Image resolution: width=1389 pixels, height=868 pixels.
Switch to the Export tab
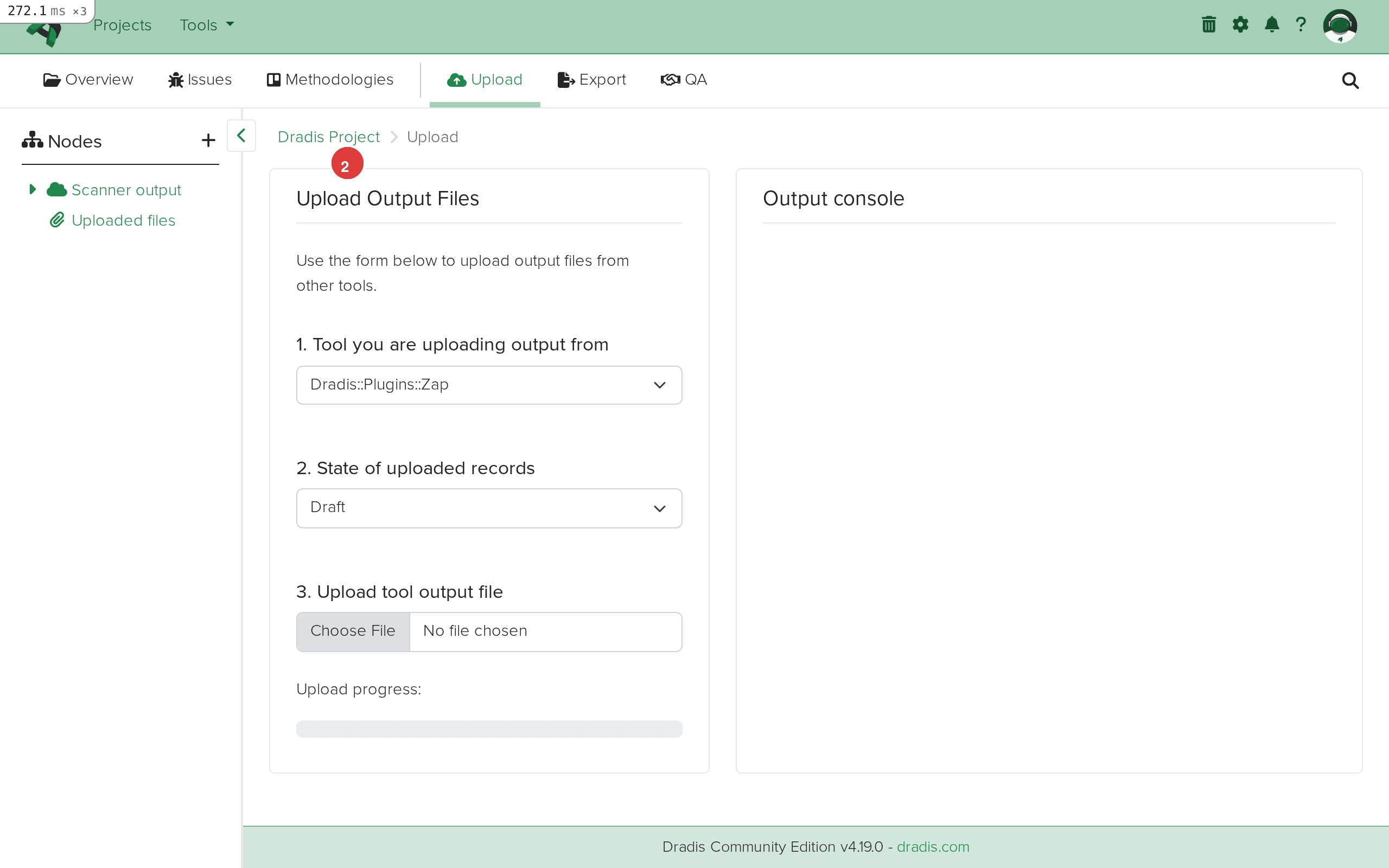591,80
